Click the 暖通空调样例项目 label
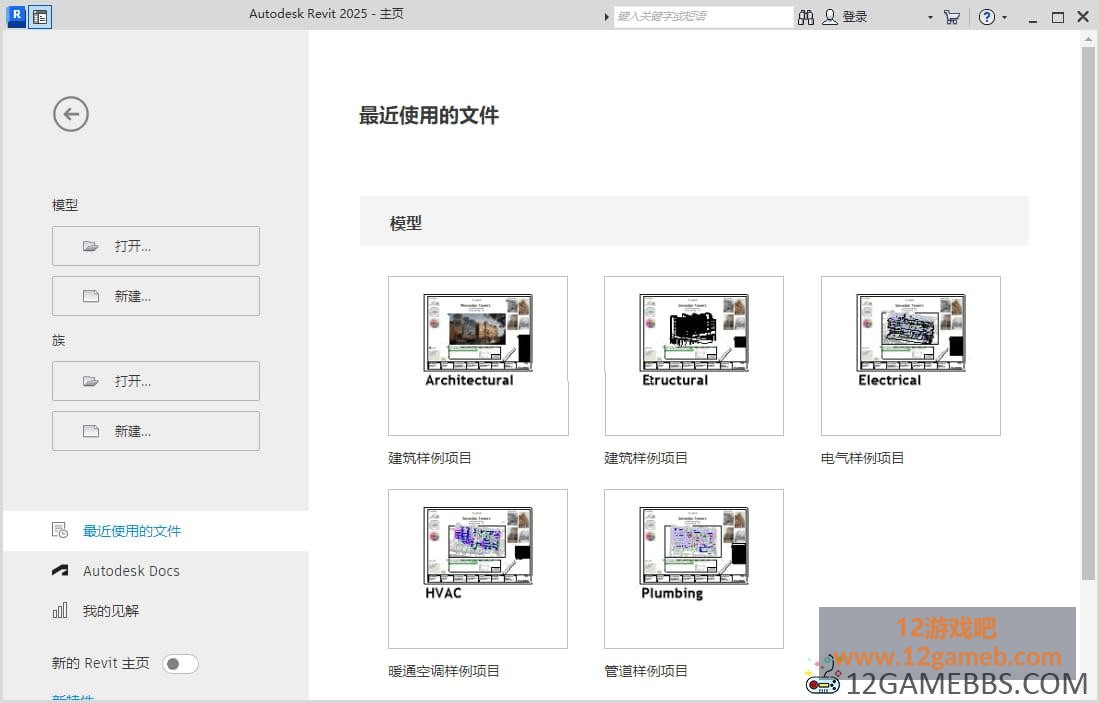The image size is (1099, 703). point(444,671)
